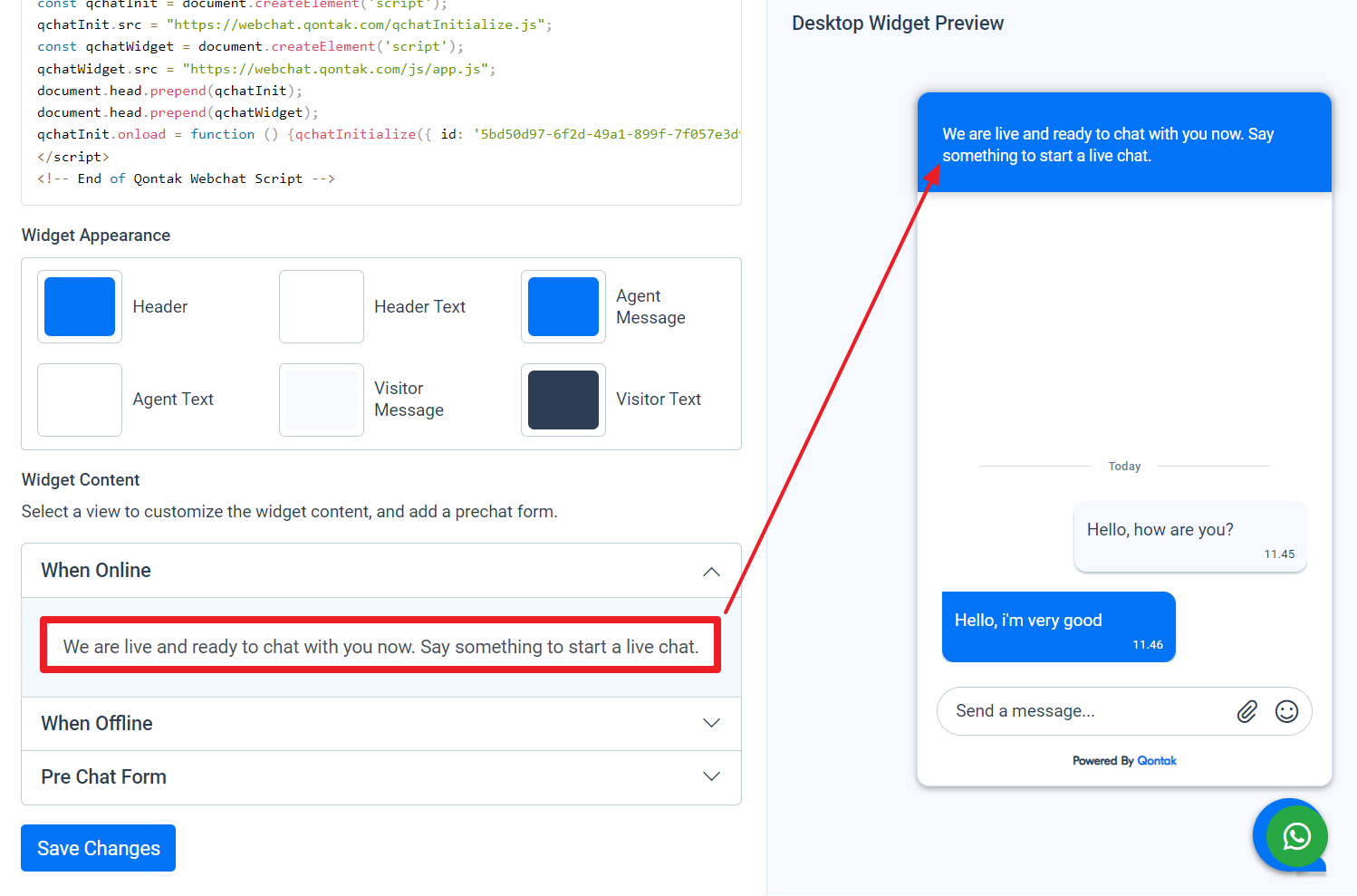This screenshot has width=1357, height=896.
Task: Click the When Online section header
Action: 381,571
